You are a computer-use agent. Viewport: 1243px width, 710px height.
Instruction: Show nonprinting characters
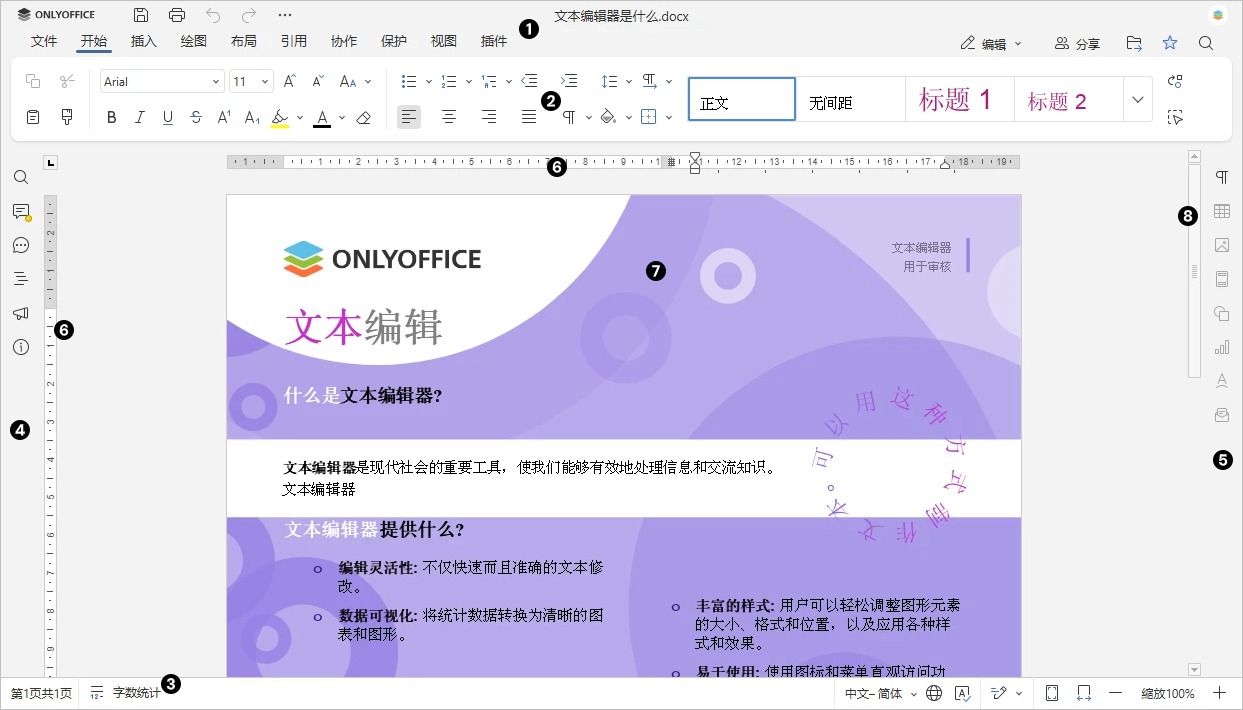point(568,116)
